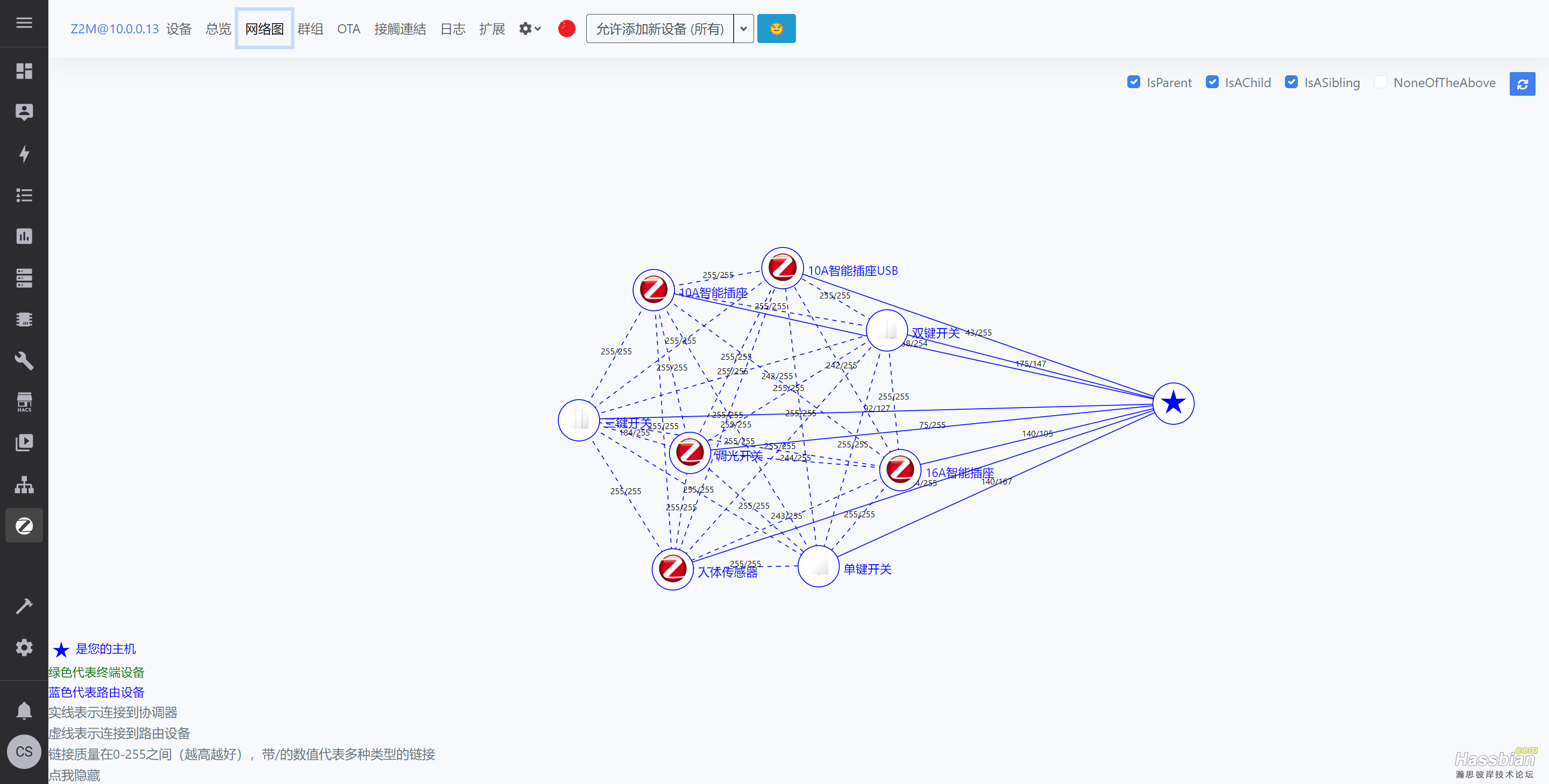Open the 设备 tab
The height and width of the screenshot is (784, 1549).
click(179, 29)
